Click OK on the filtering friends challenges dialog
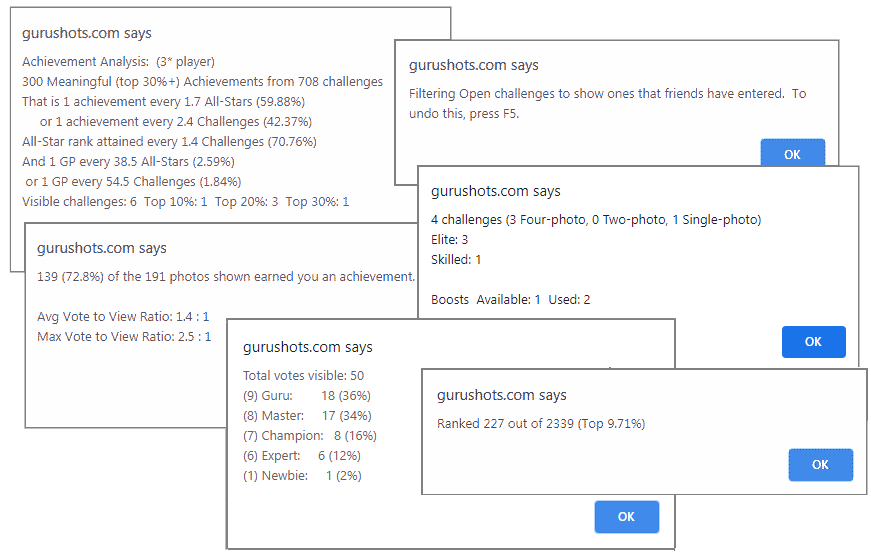Viewport: 871px width, 559px height. pos(793,153)
